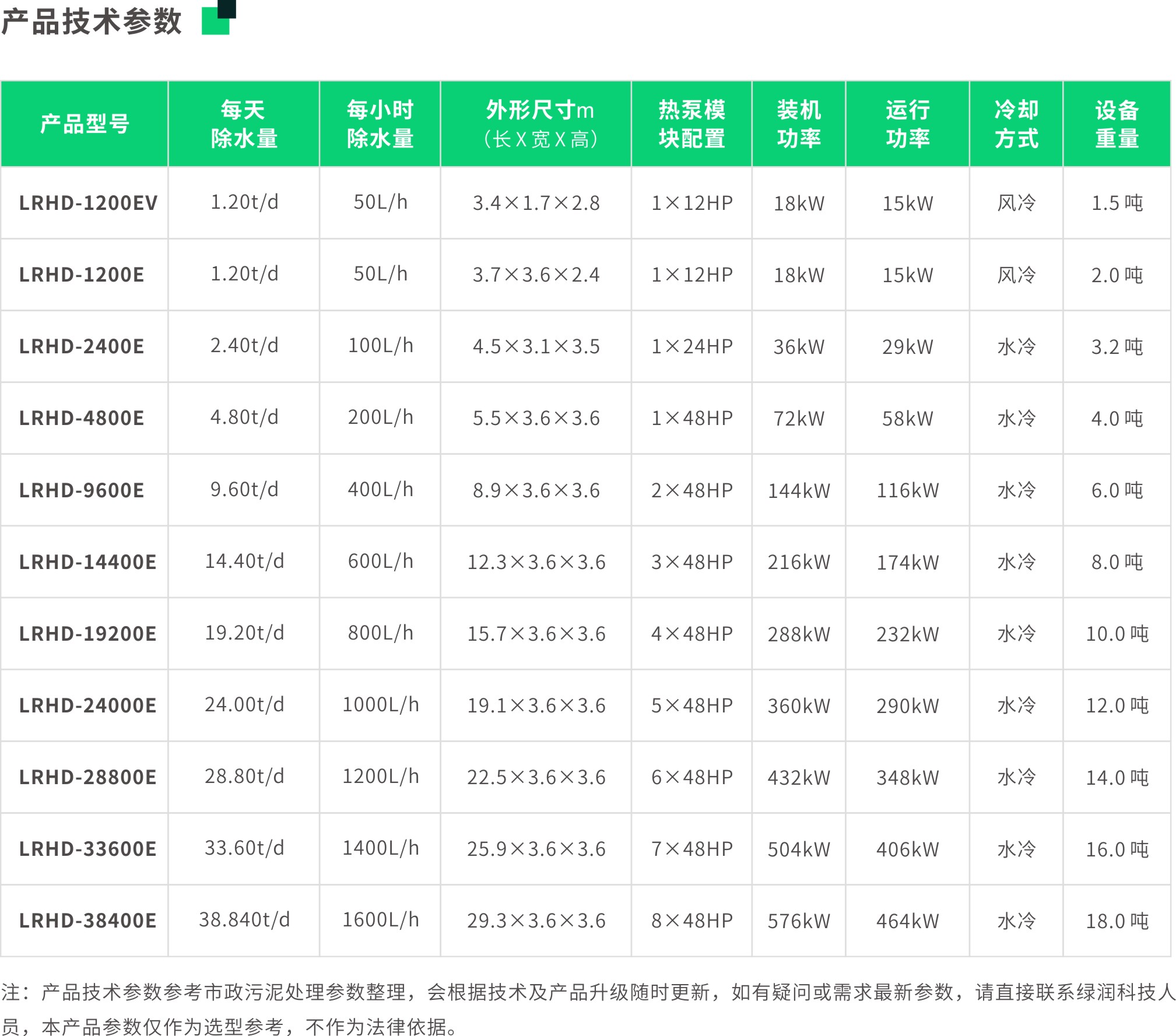1176x1036 pixels.
Task: Click the LRHD-38400E model cell
Action: tap(87, 921)
